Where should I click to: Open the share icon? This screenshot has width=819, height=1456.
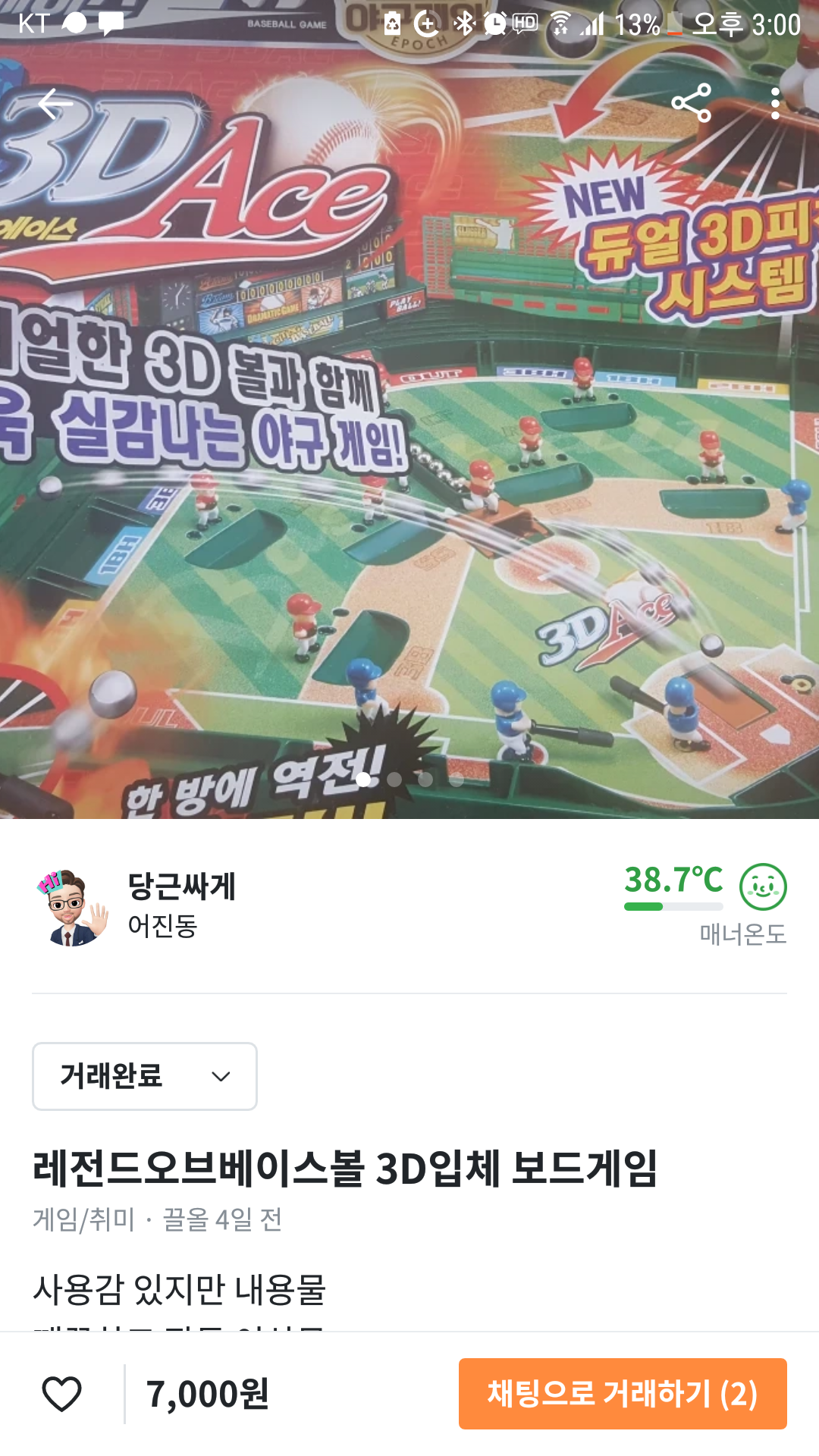click(692, 103)
